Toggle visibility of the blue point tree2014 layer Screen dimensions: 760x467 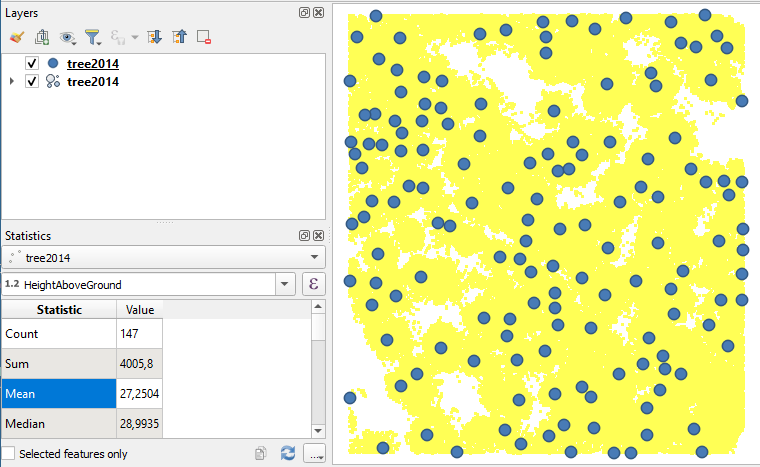[x=32, y=64]
